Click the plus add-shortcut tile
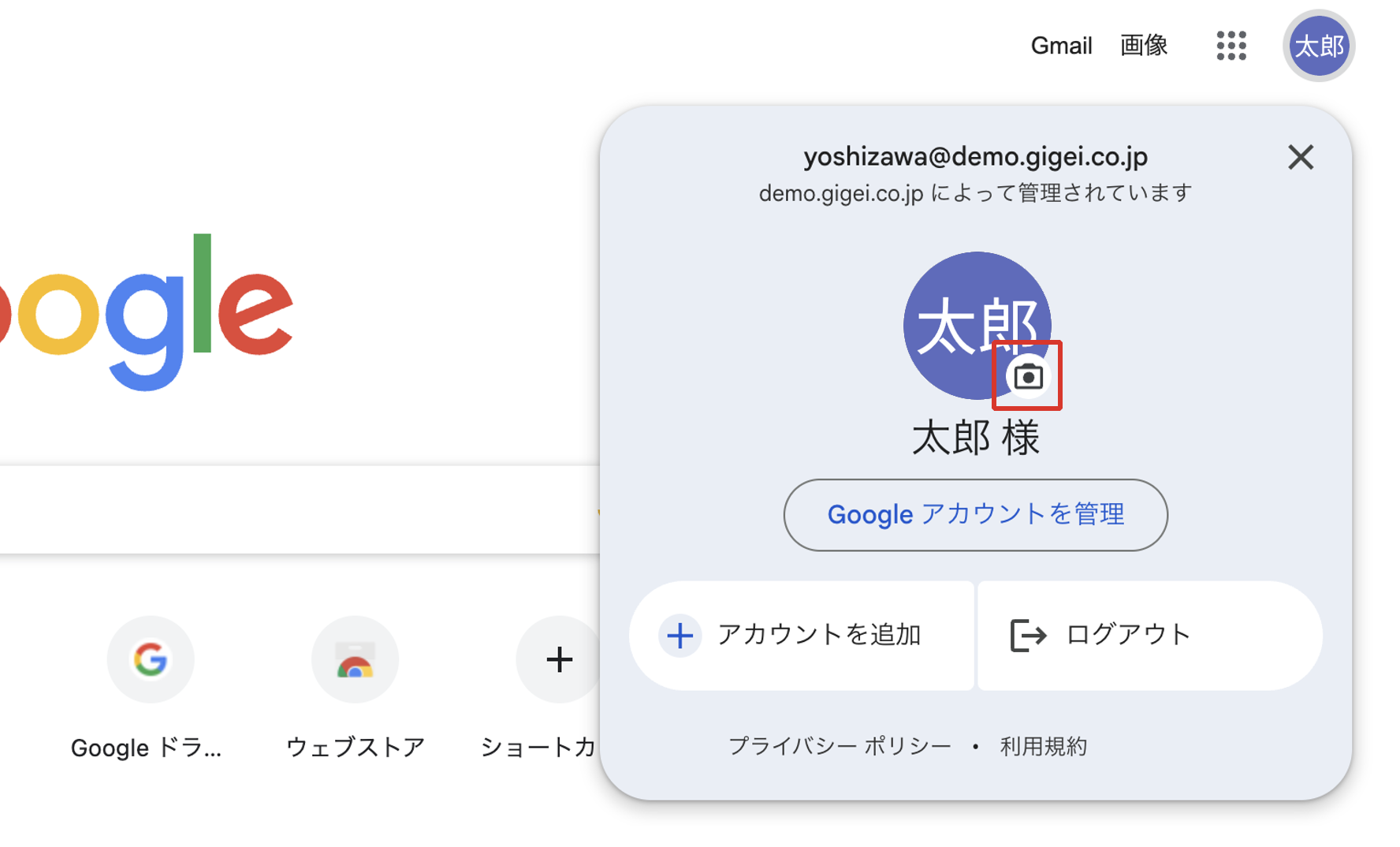 tap(559, 659)
